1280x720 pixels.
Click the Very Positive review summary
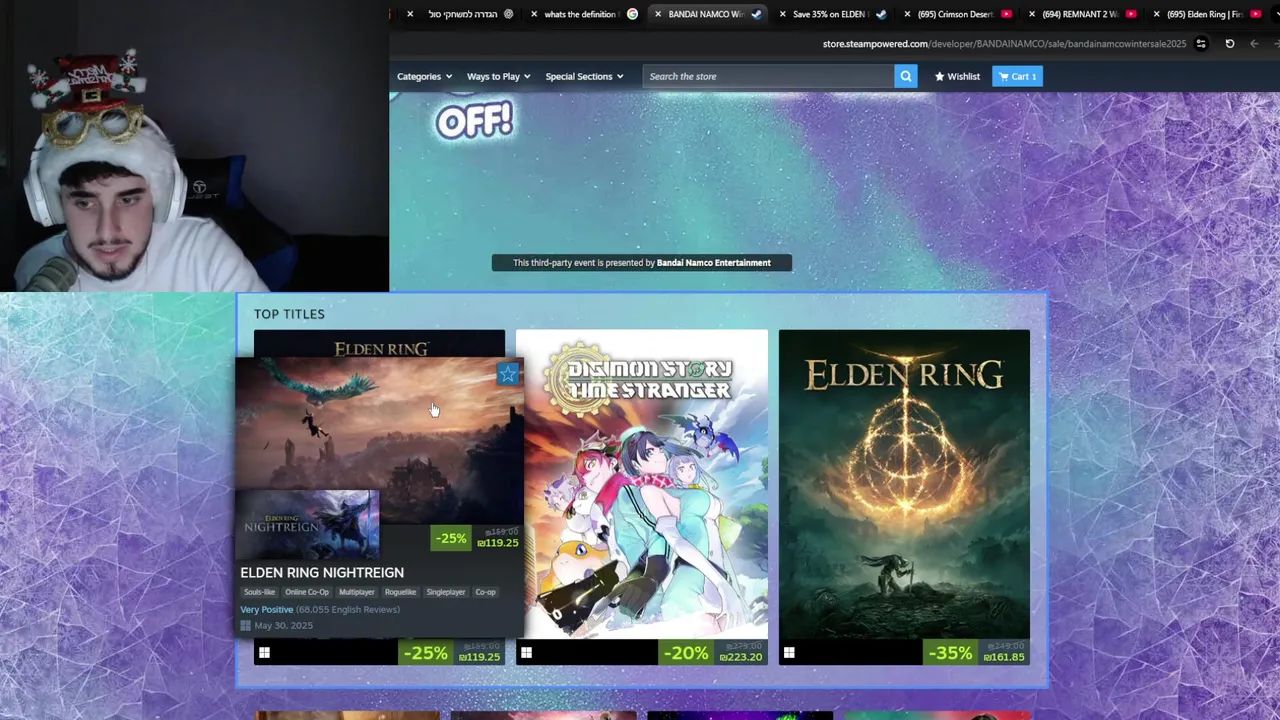267,609
